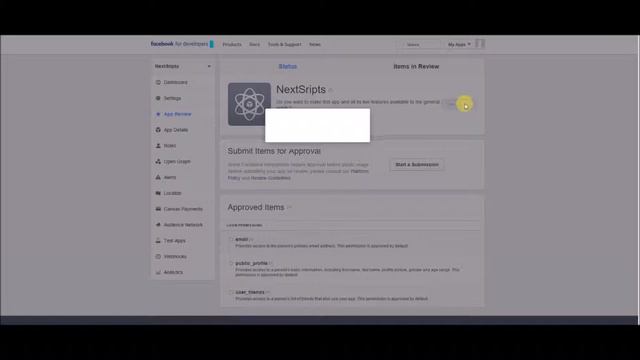Open the My Apps dropdown
640x360 pixels.
point(459,44)
